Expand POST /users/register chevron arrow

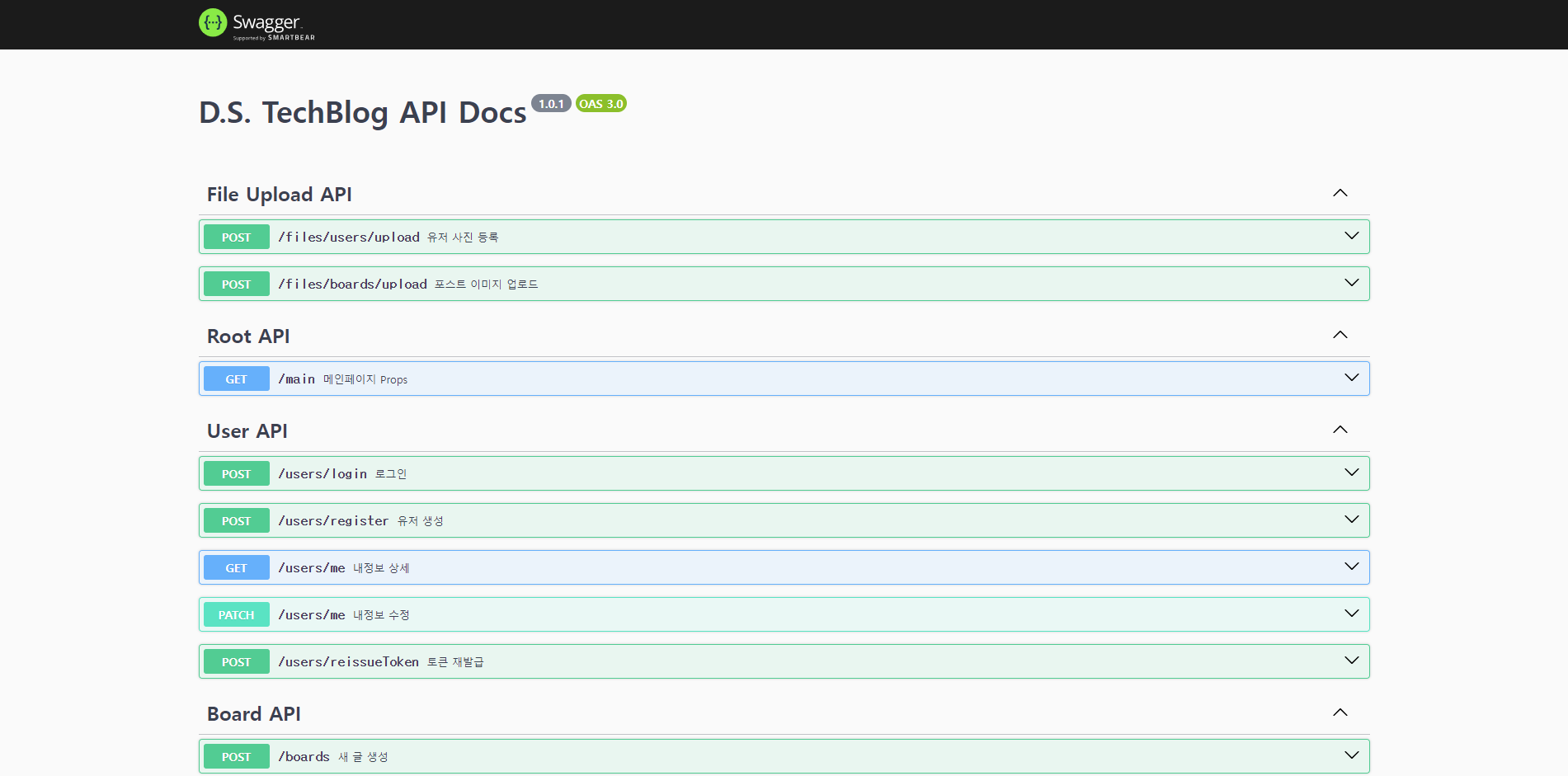pyautogui.click(x=1351, y=520)
